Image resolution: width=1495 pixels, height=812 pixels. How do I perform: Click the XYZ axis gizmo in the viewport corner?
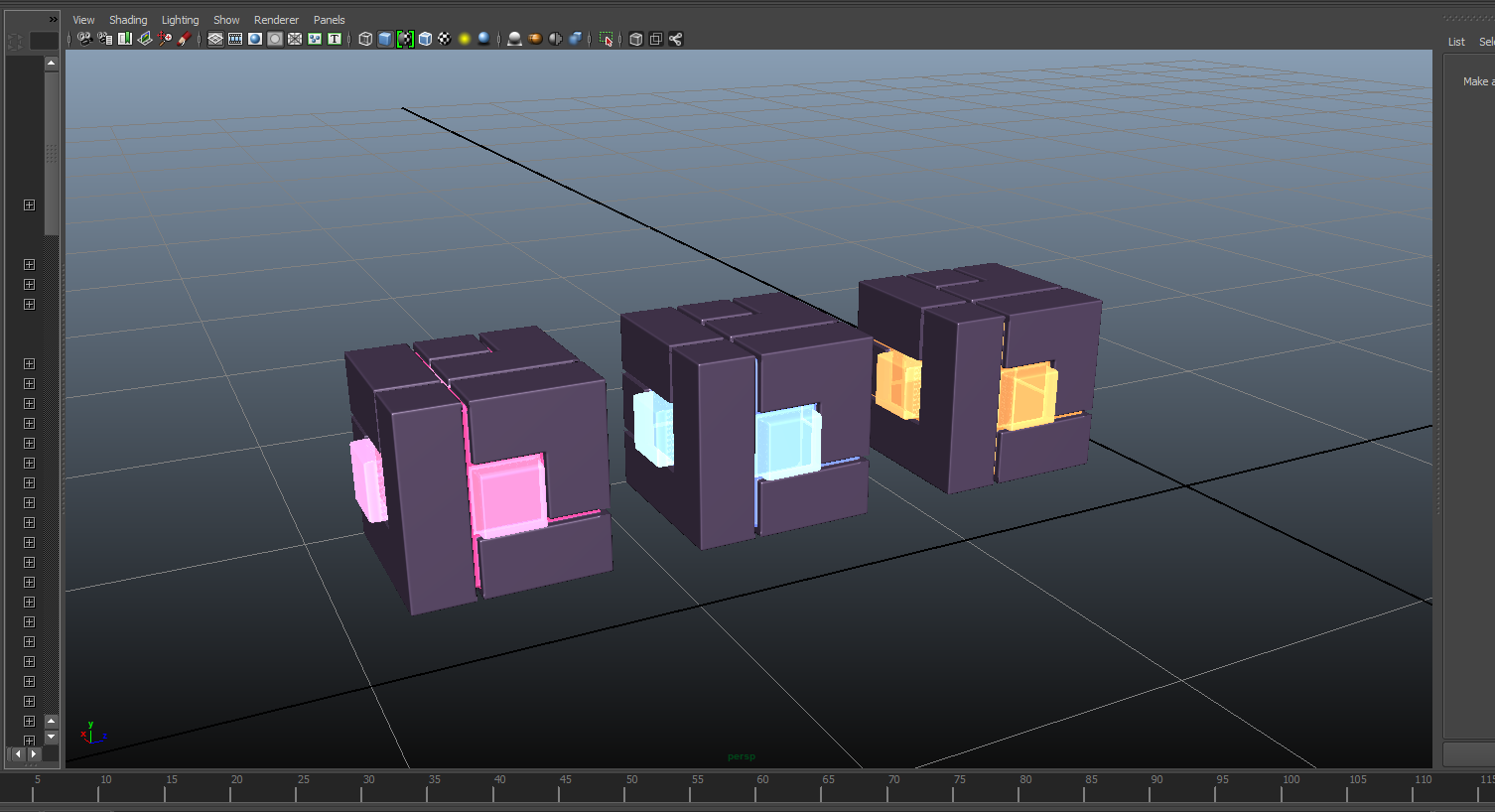[x=92, y=734]
